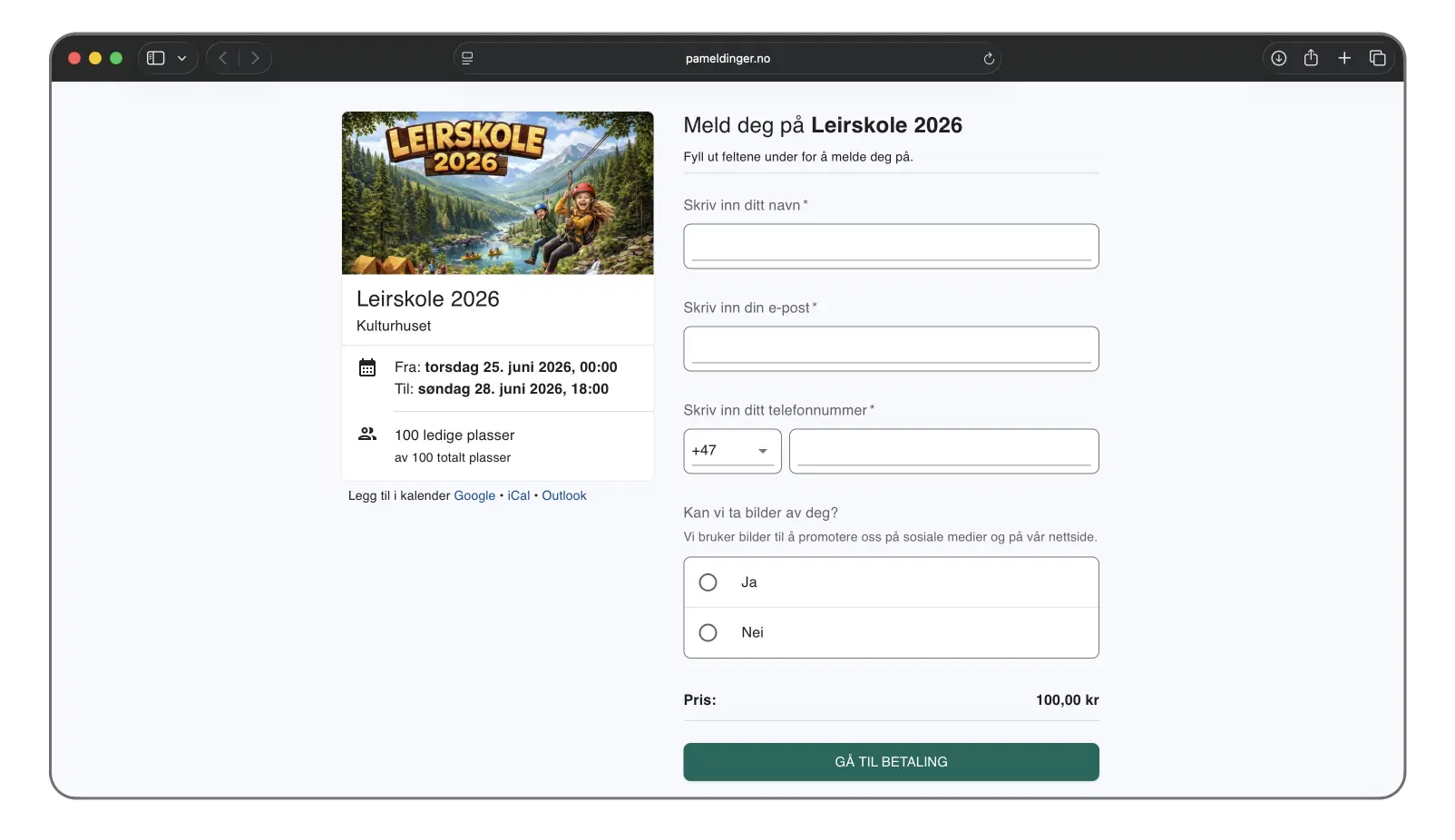Screen dimensions: 1455x840
Task: Click the attendees icon near ledige plasser
Action: click(367, 435)
